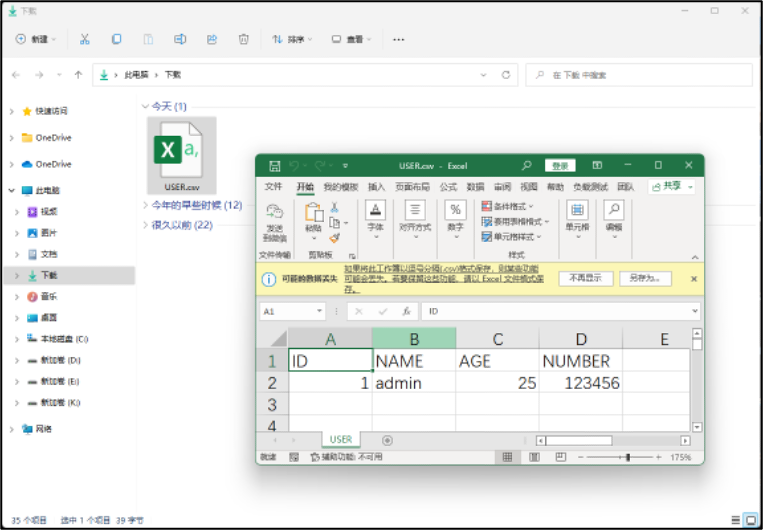This screenshot has height=530, width=764.
Task: Switch to the 视图 ribbon tab
Action: click(x=529, y=187)
